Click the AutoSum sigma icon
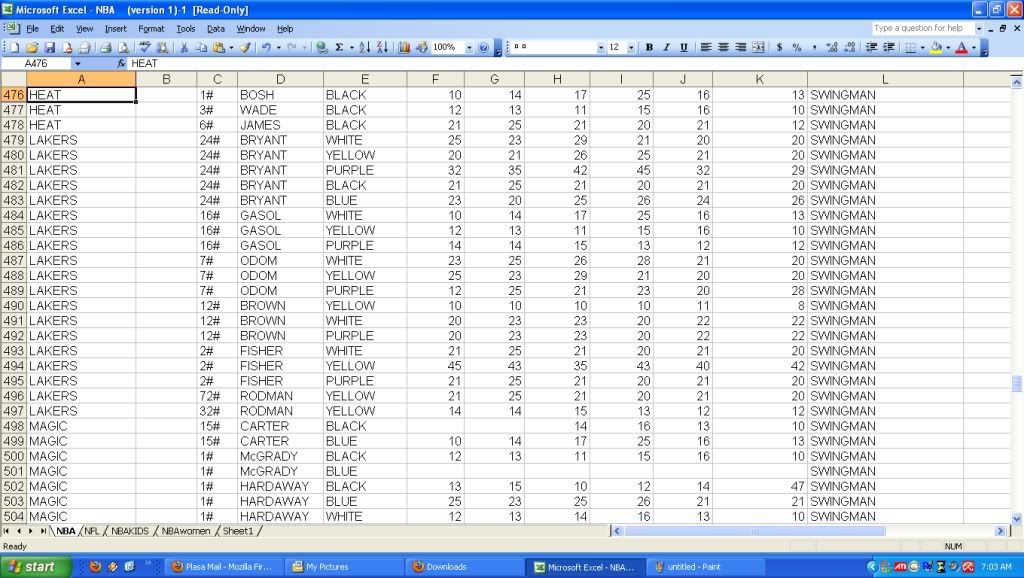 pos(339,47)
